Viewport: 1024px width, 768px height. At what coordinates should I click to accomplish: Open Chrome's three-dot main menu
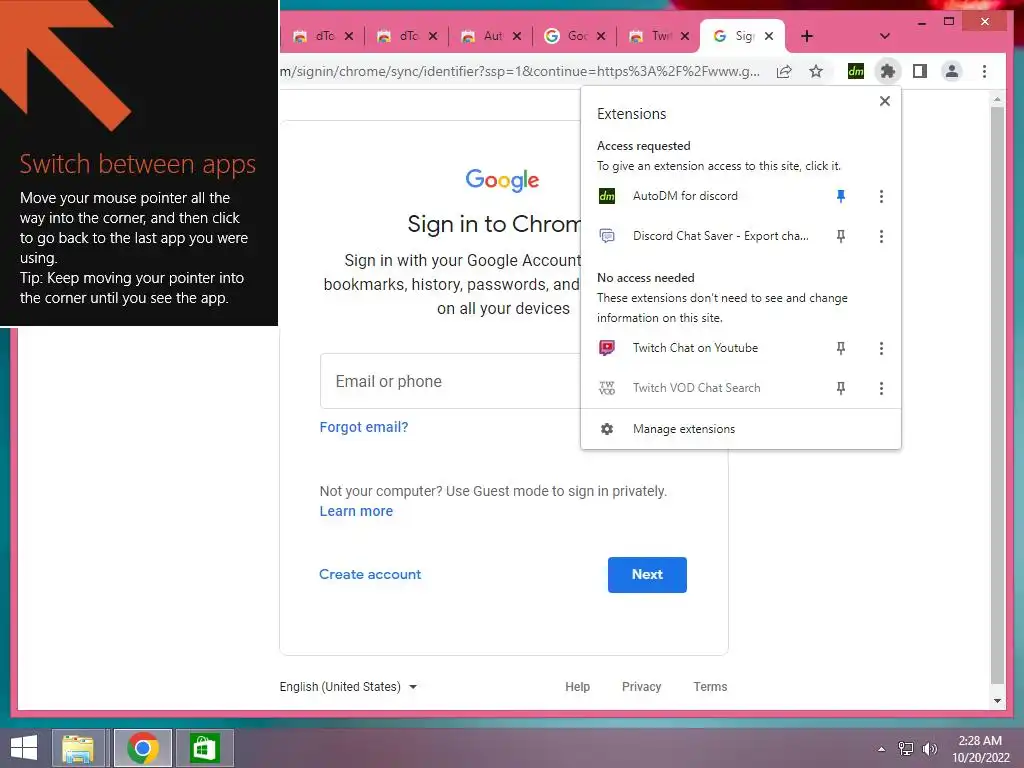(x=984, y=71)
